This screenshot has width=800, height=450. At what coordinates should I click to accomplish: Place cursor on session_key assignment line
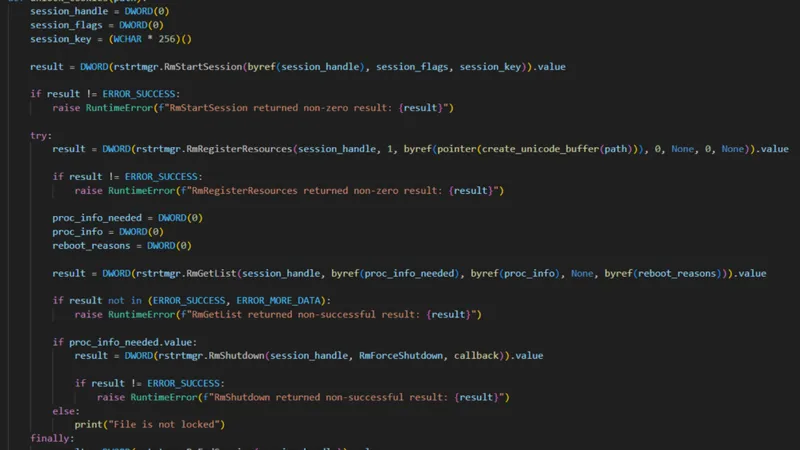click(x=111, y=39)
